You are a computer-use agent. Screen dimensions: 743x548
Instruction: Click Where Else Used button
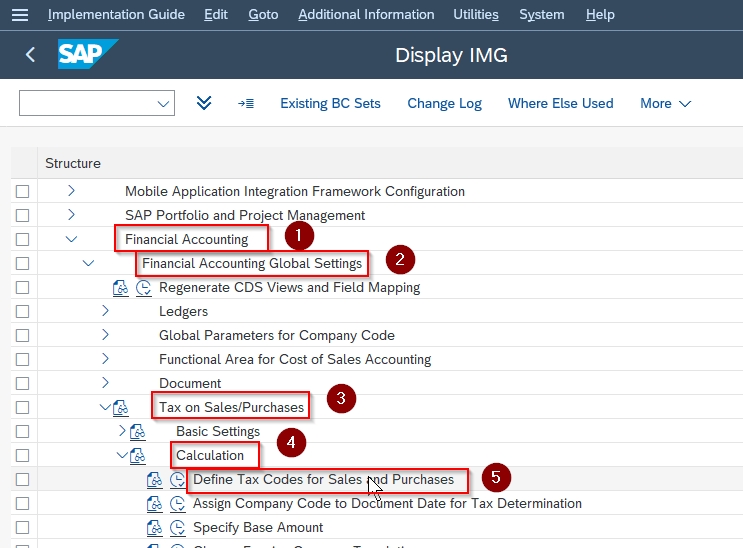point(561,103)
